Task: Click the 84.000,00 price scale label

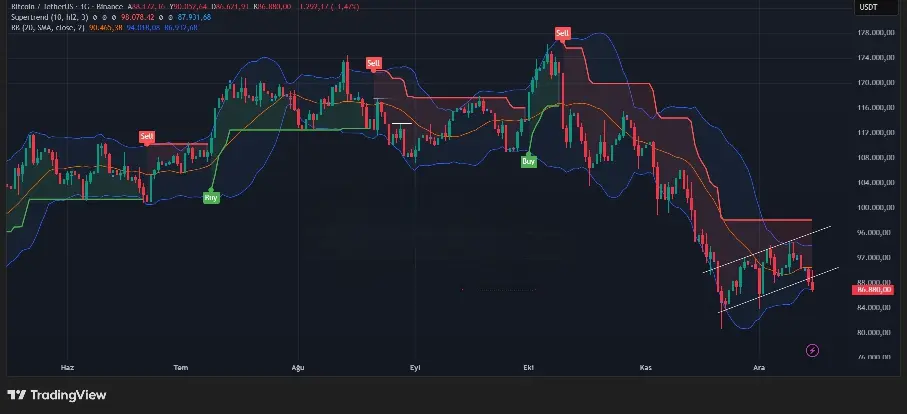Action: [873, 307]
